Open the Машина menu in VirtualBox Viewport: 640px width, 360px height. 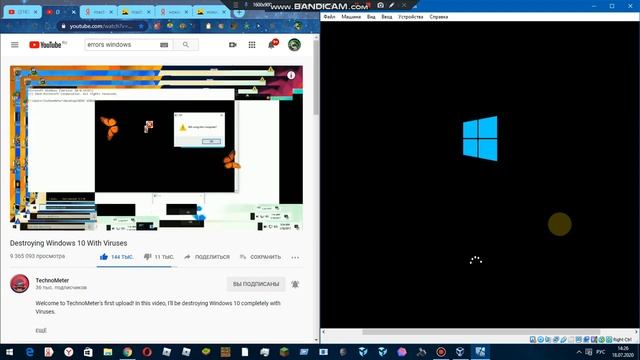(x=351, y=17)
